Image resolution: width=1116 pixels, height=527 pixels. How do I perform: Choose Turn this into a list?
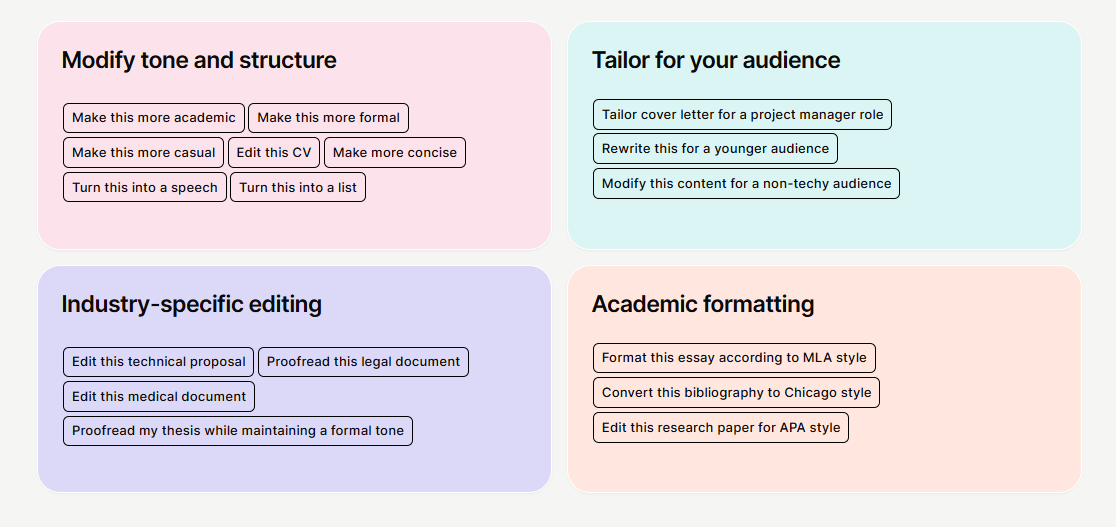[298, 188]
